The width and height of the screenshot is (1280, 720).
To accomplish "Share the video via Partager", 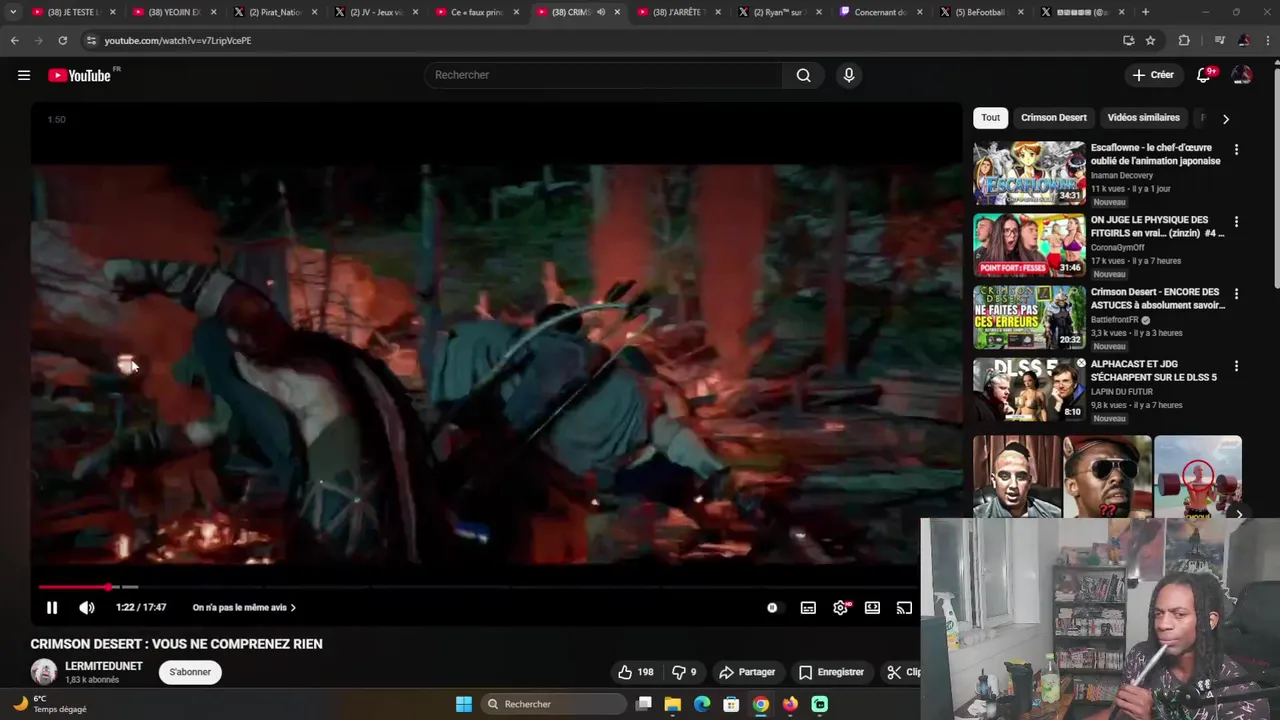I will (x=747, y=672).
